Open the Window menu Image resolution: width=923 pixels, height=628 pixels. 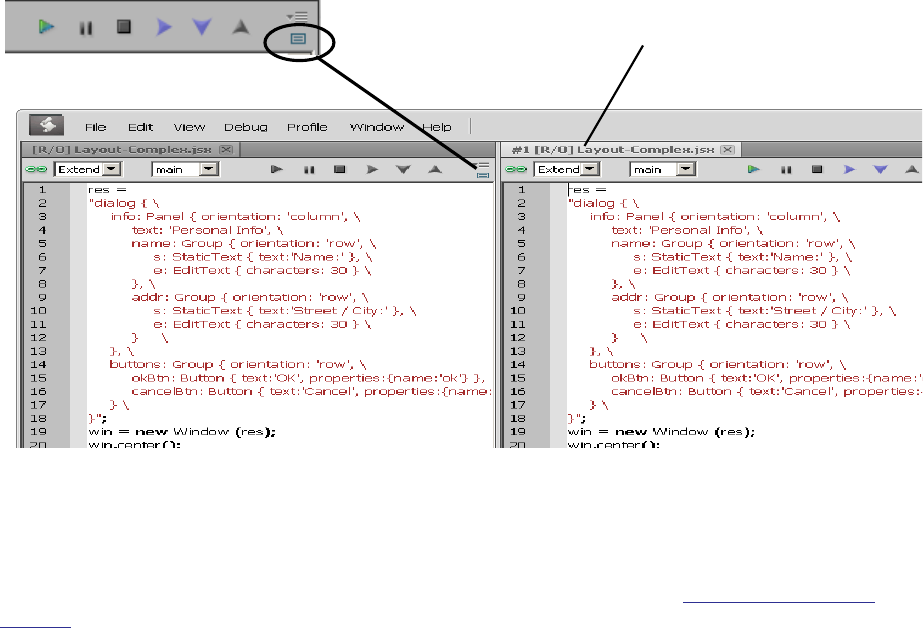point(377,127)
